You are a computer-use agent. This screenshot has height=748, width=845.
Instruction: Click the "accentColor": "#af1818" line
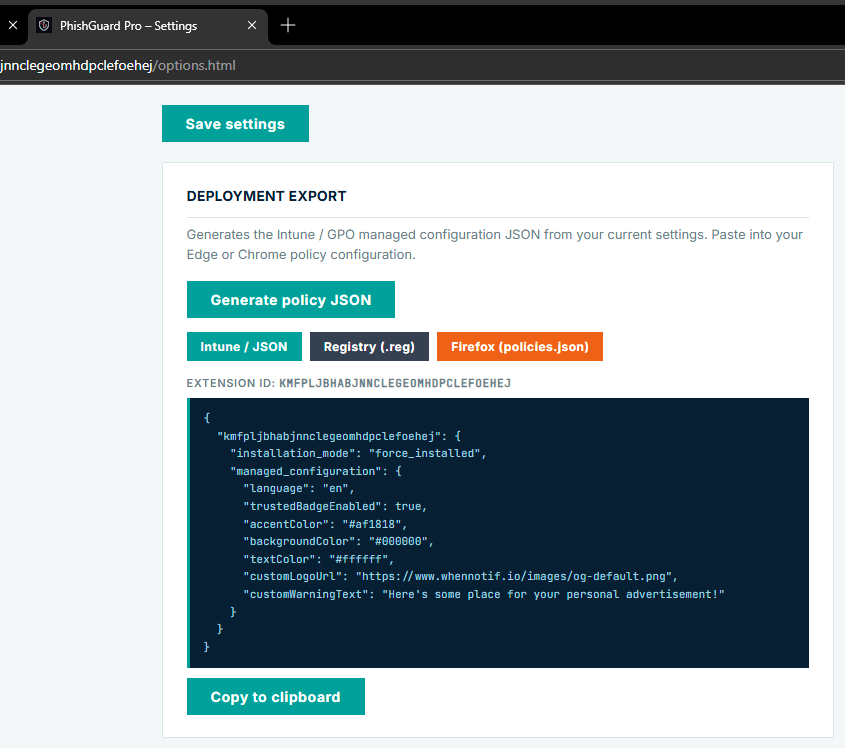pyautogui.click(x=325, y=524)
